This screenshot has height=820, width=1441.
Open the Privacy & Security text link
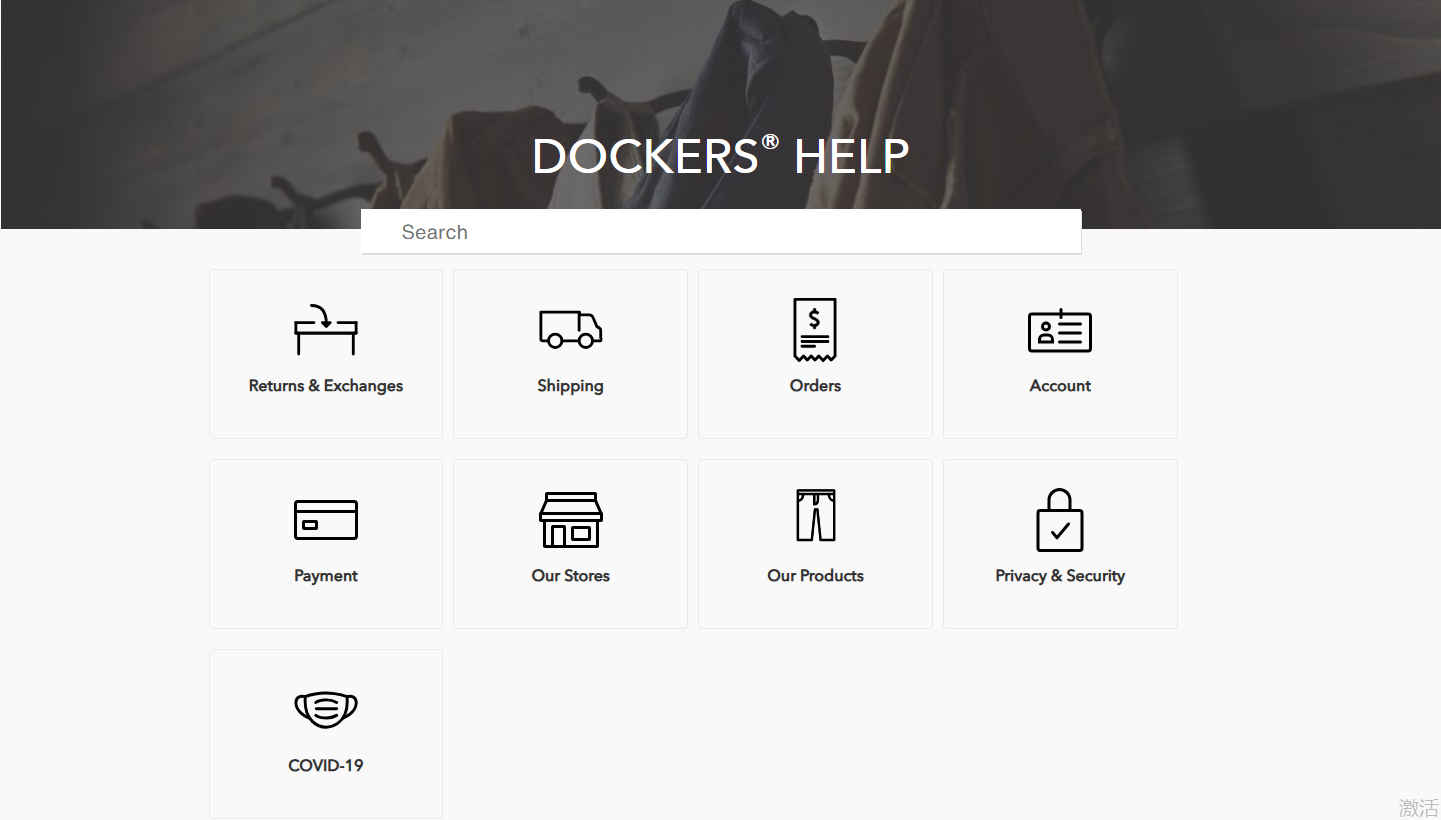(x=1060, y=576)
